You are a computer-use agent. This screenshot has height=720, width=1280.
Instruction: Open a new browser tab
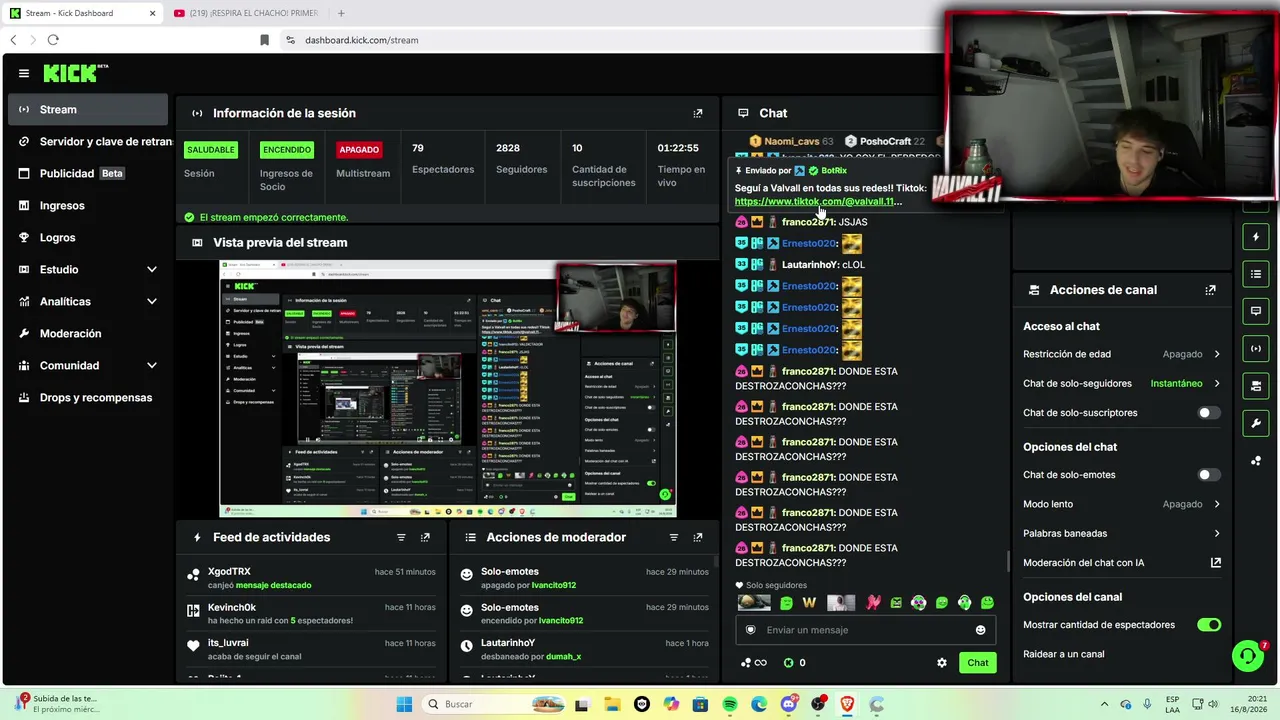(341, 13)
